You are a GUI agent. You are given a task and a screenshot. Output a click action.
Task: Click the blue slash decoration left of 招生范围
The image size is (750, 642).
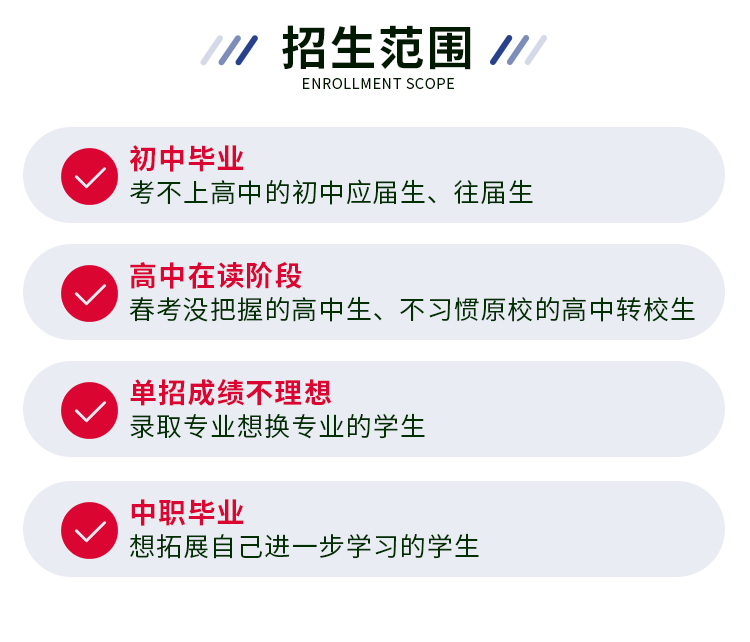coord(229,50)
